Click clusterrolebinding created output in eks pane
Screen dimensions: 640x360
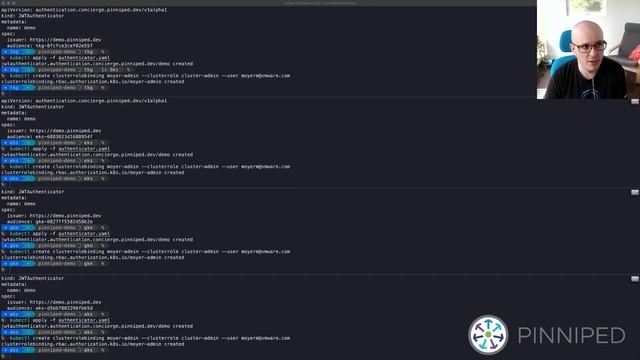pos(93,173)
